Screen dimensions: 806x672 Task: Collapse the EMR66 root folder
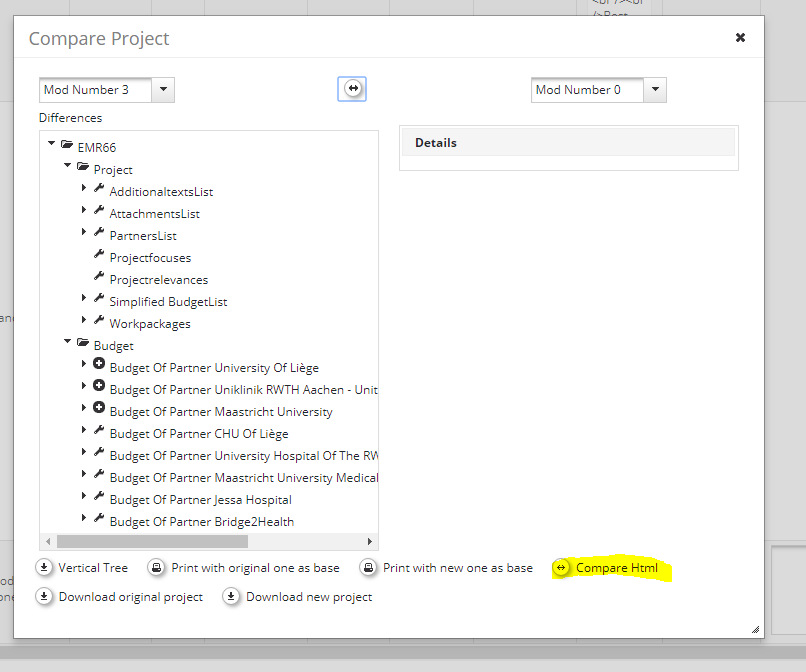point(52,145)
